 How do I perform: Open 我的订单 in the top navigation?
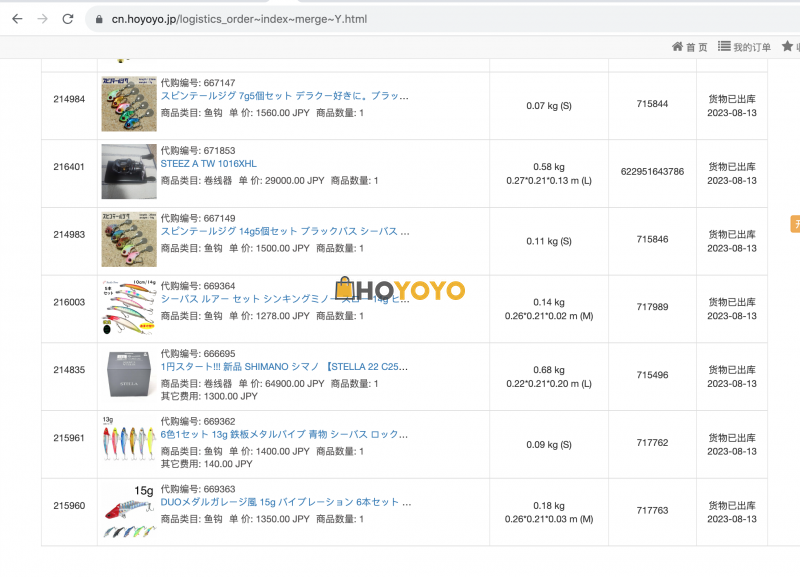click(744, 47)
